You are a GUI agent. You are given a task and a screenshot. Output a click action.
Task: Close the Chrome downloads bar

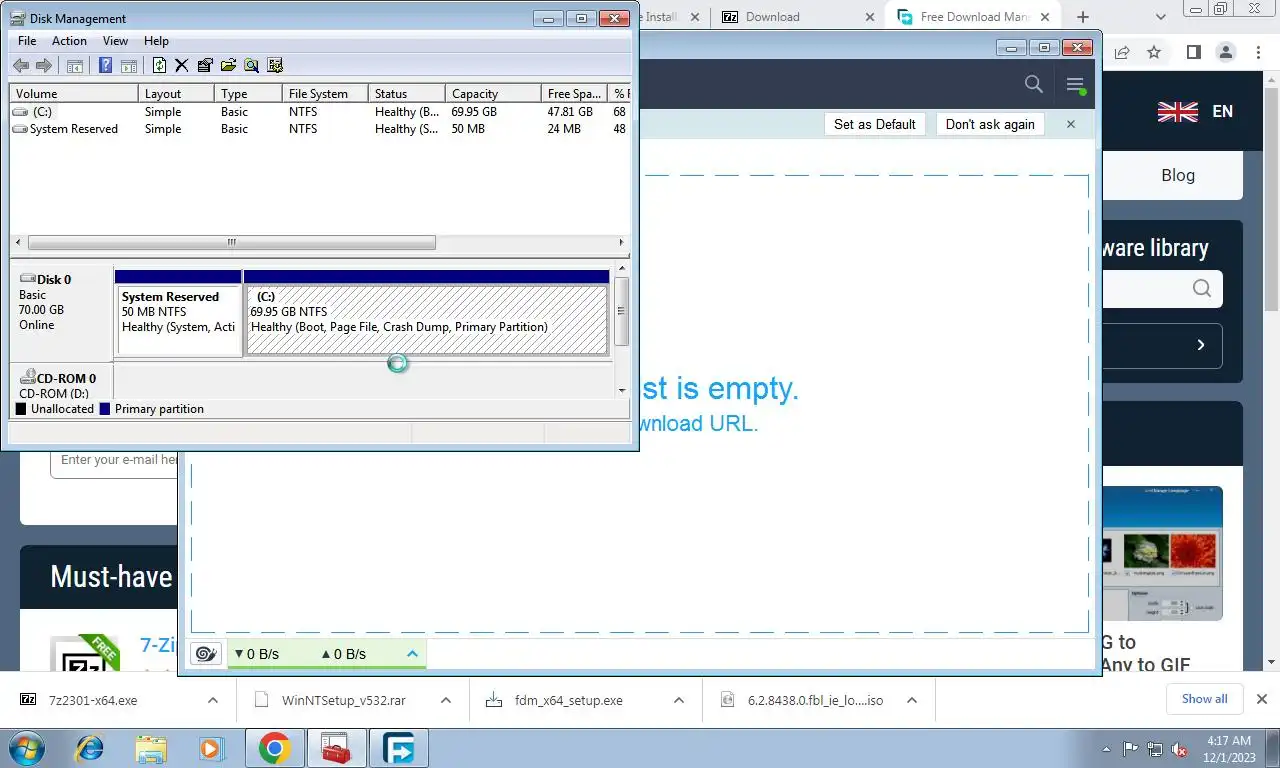coord(1262,699)
